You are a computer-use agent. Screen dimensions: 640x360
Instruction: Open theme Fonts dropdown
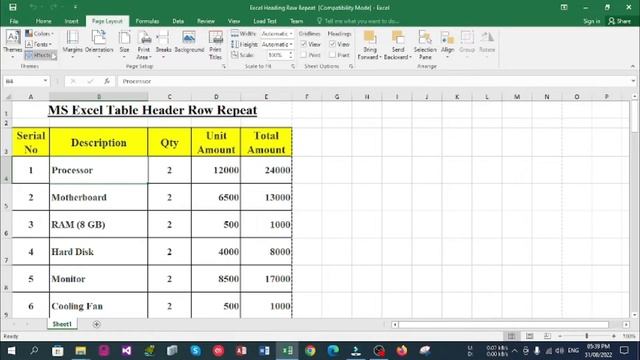[39, 44]
